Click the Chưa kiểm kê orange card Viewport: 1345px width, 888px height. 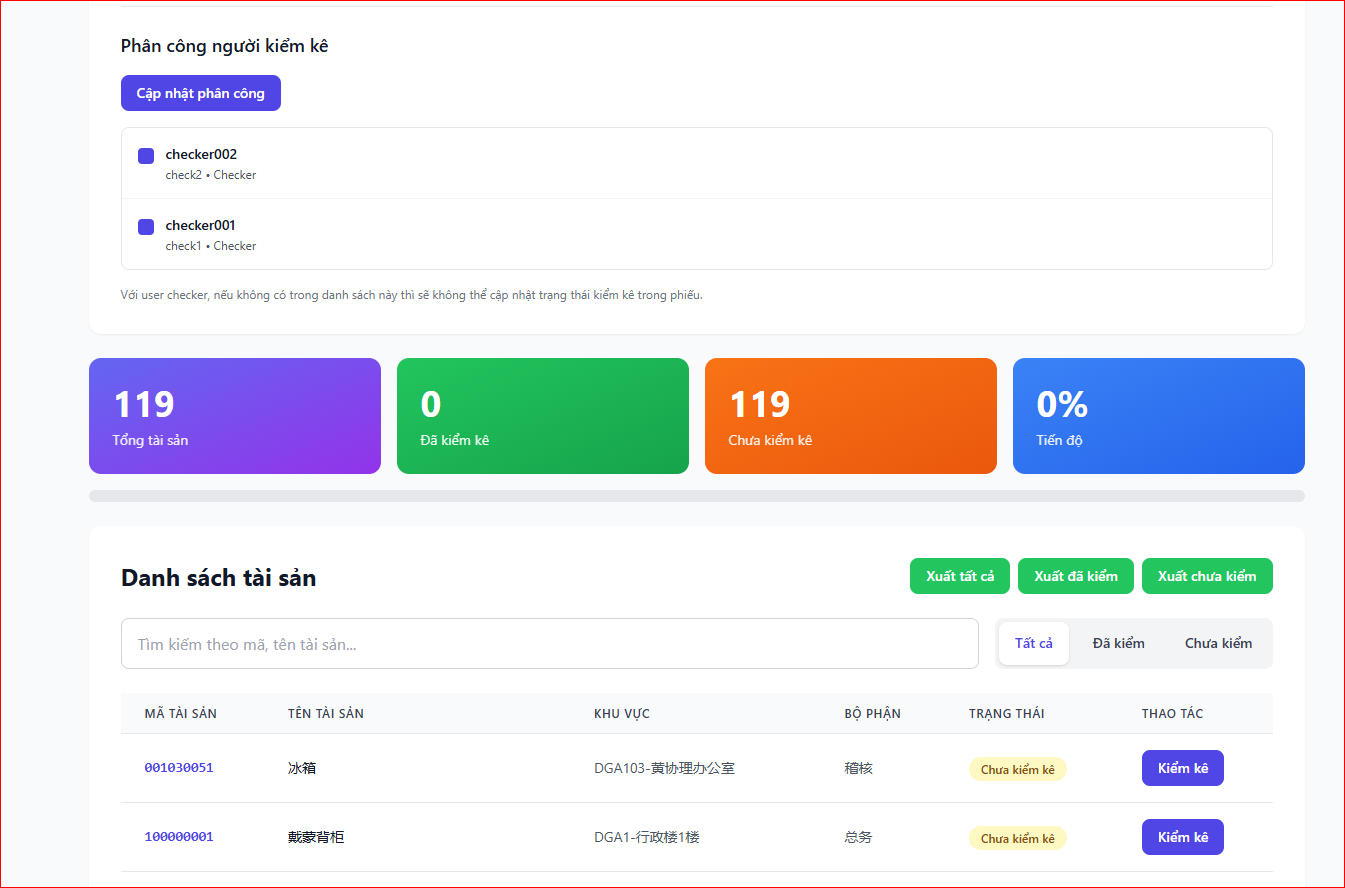(850, 416)
